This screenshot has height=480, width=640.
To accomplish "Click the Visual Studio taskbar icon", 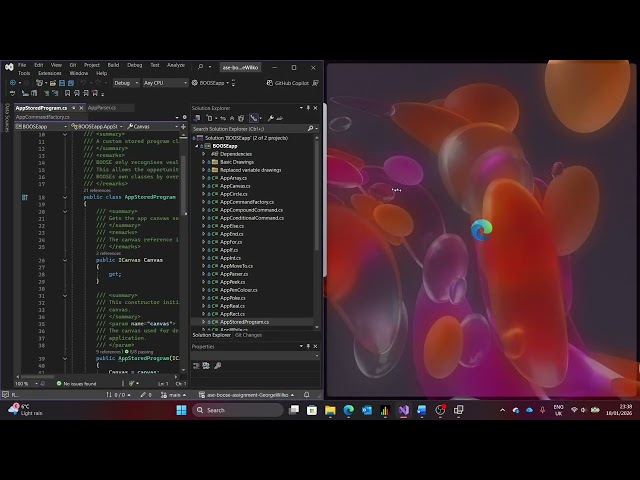I will 403,410.
